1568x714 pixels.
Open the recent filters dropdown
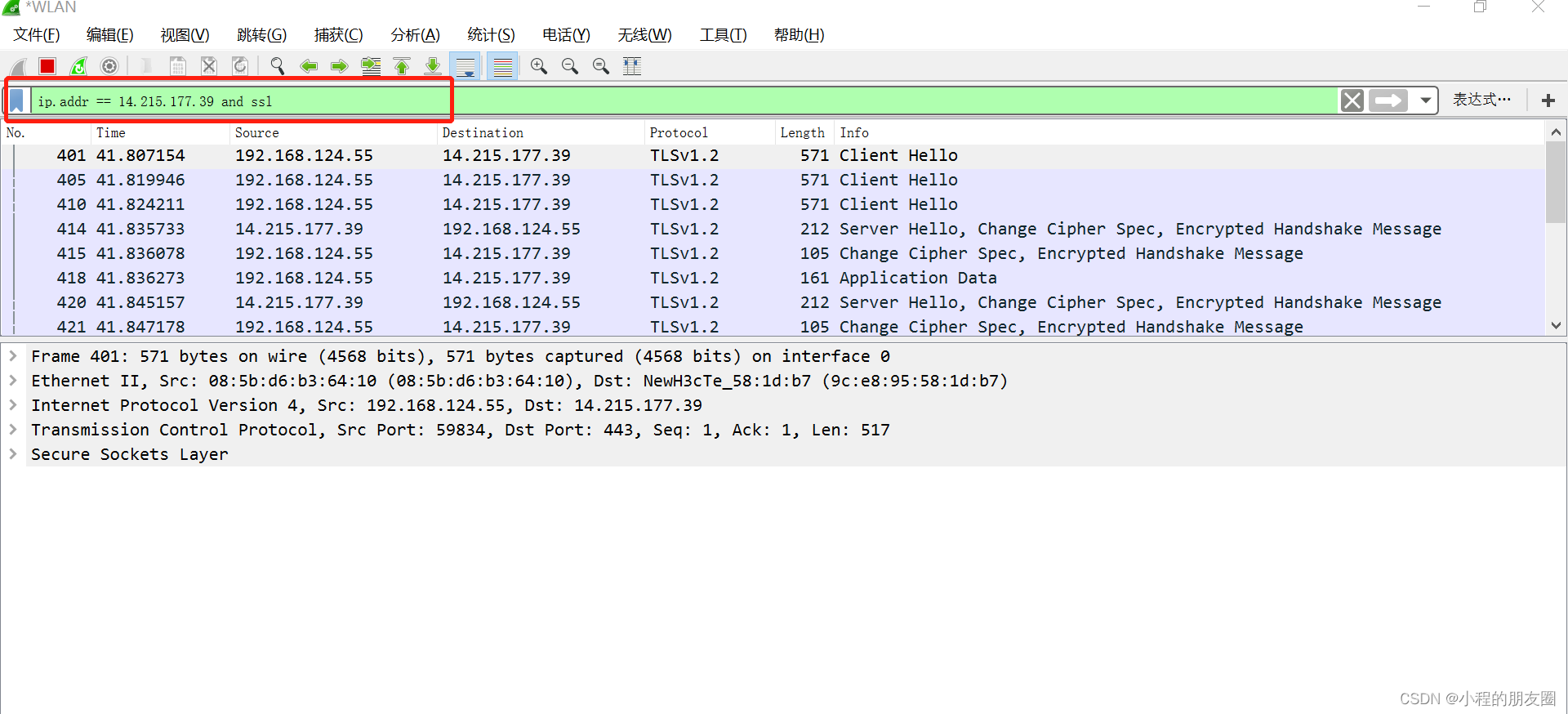pyautogui.click(x=1425, y=100)
